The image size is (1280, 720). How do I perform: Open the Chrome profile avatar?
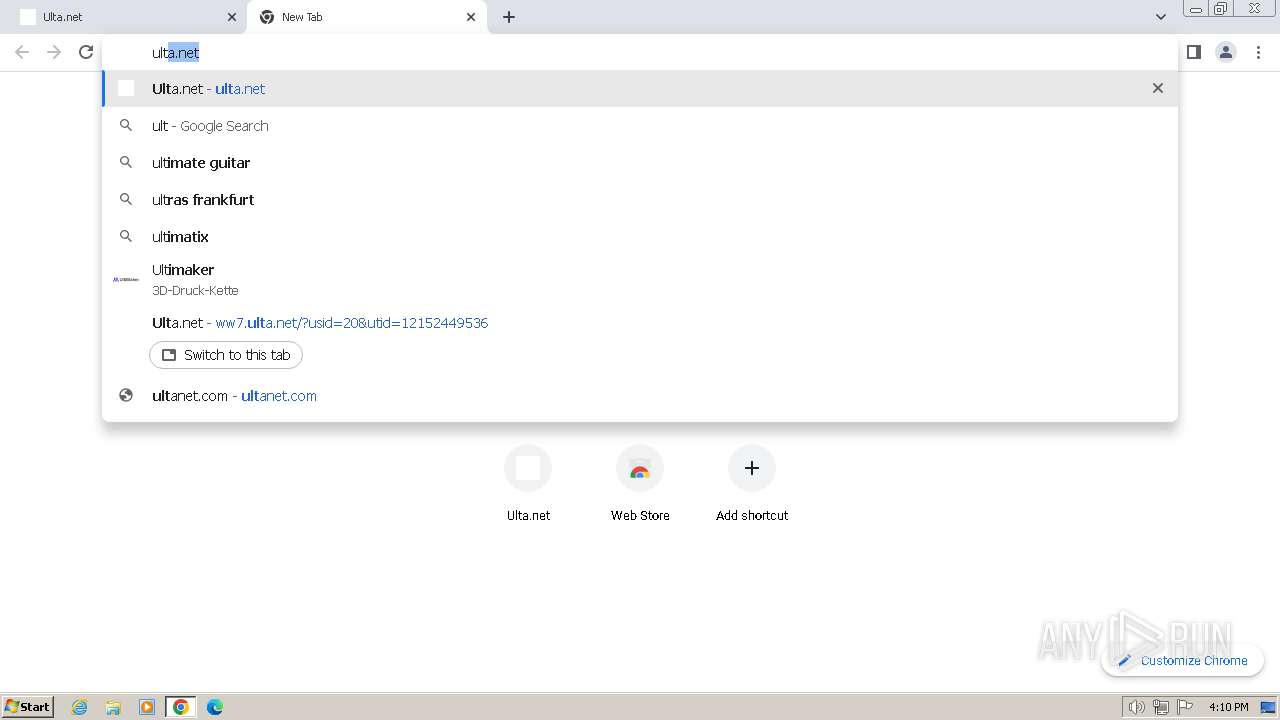[x=1225, y=52]
